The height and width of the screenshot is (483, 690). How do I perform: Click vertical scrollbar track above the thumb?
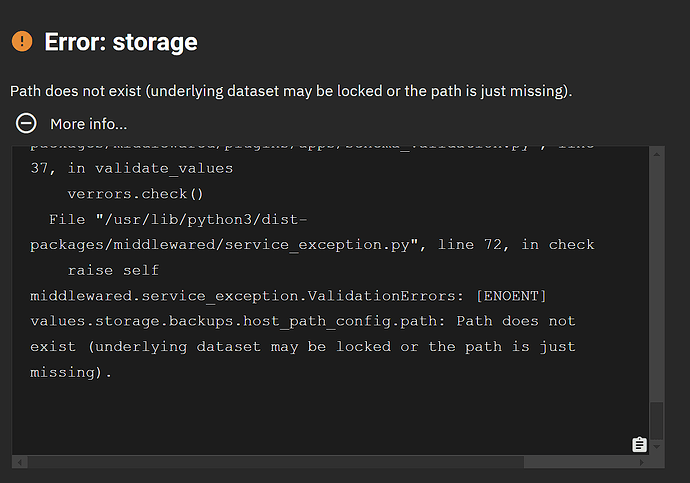[x=657, y=281]
